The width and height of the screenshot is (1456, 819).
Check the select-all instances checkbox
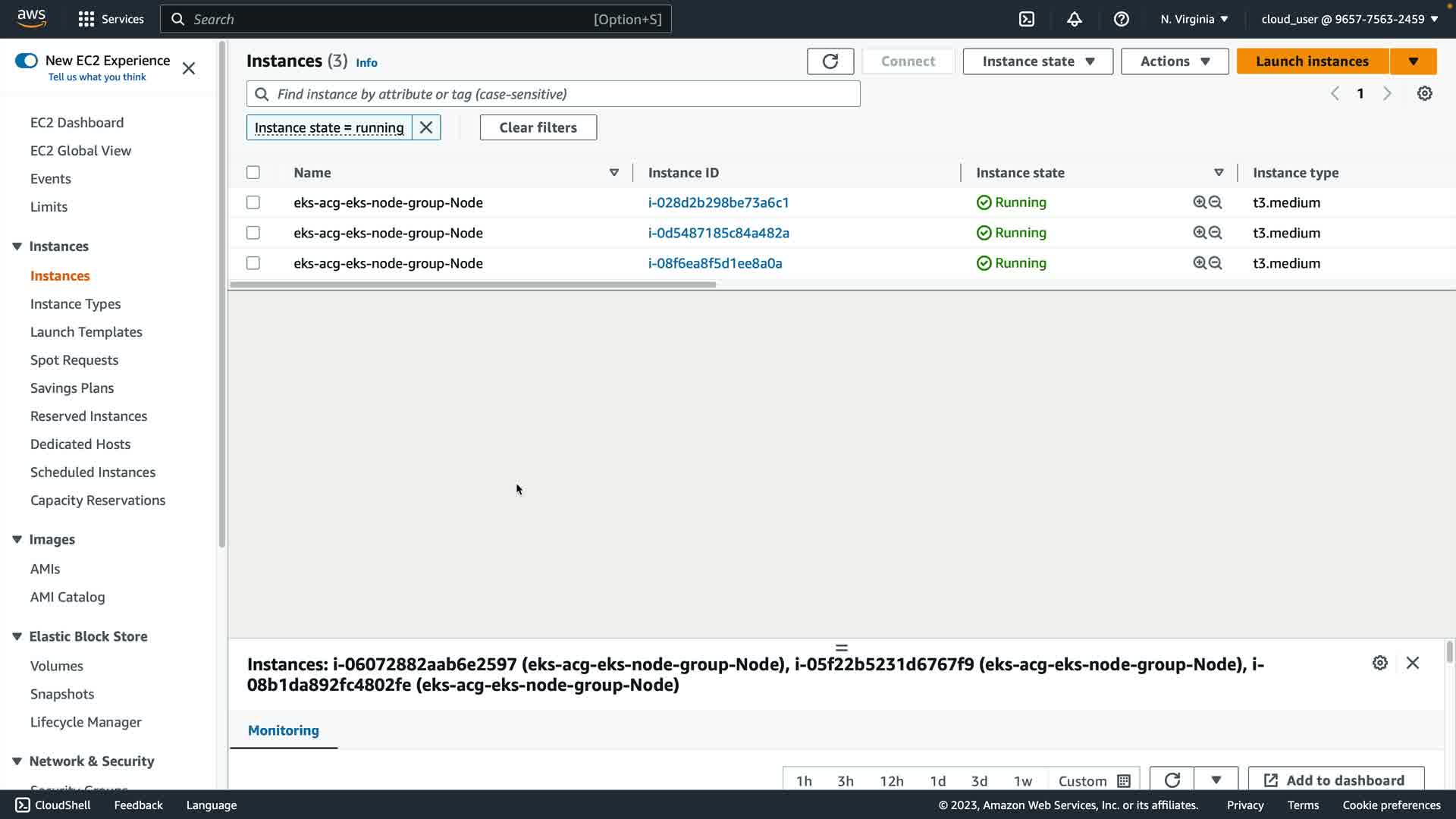click(x=253, y=173)
